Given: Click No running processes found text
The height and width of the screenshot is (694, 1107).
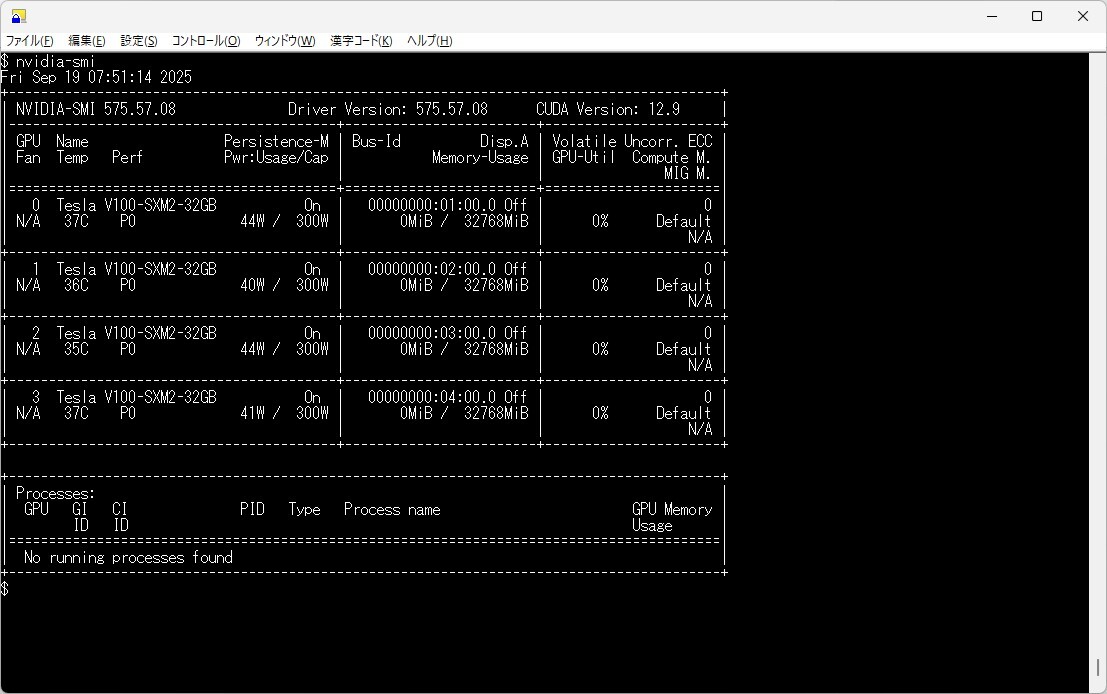Looking at the screenshot, I should point(128,558).
